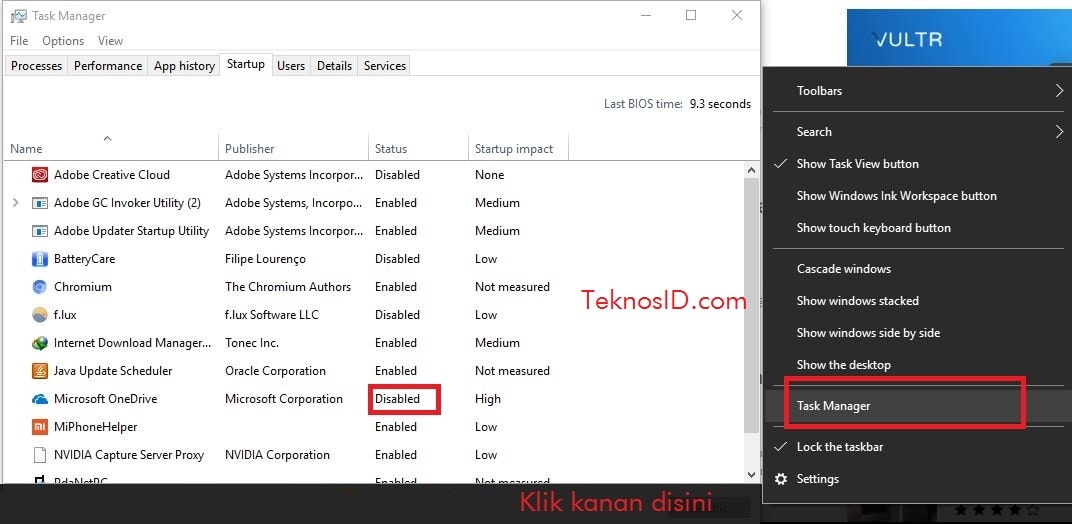
Task: Click the Chromium icon
Action: (40, 287)
